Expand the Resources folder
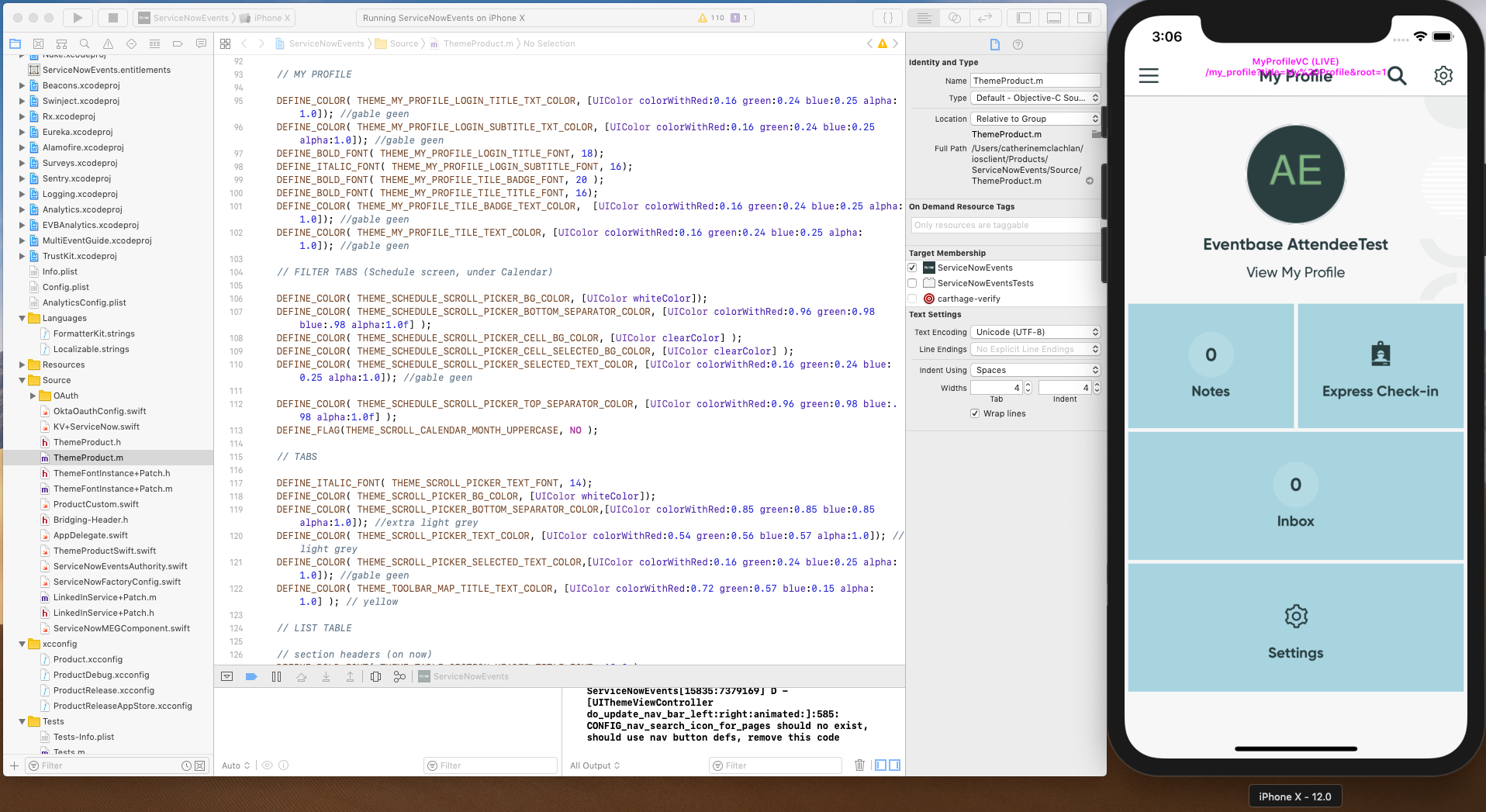Viewport: 1486px width, 812px height. pyautogui.click(x=22, y=365)
